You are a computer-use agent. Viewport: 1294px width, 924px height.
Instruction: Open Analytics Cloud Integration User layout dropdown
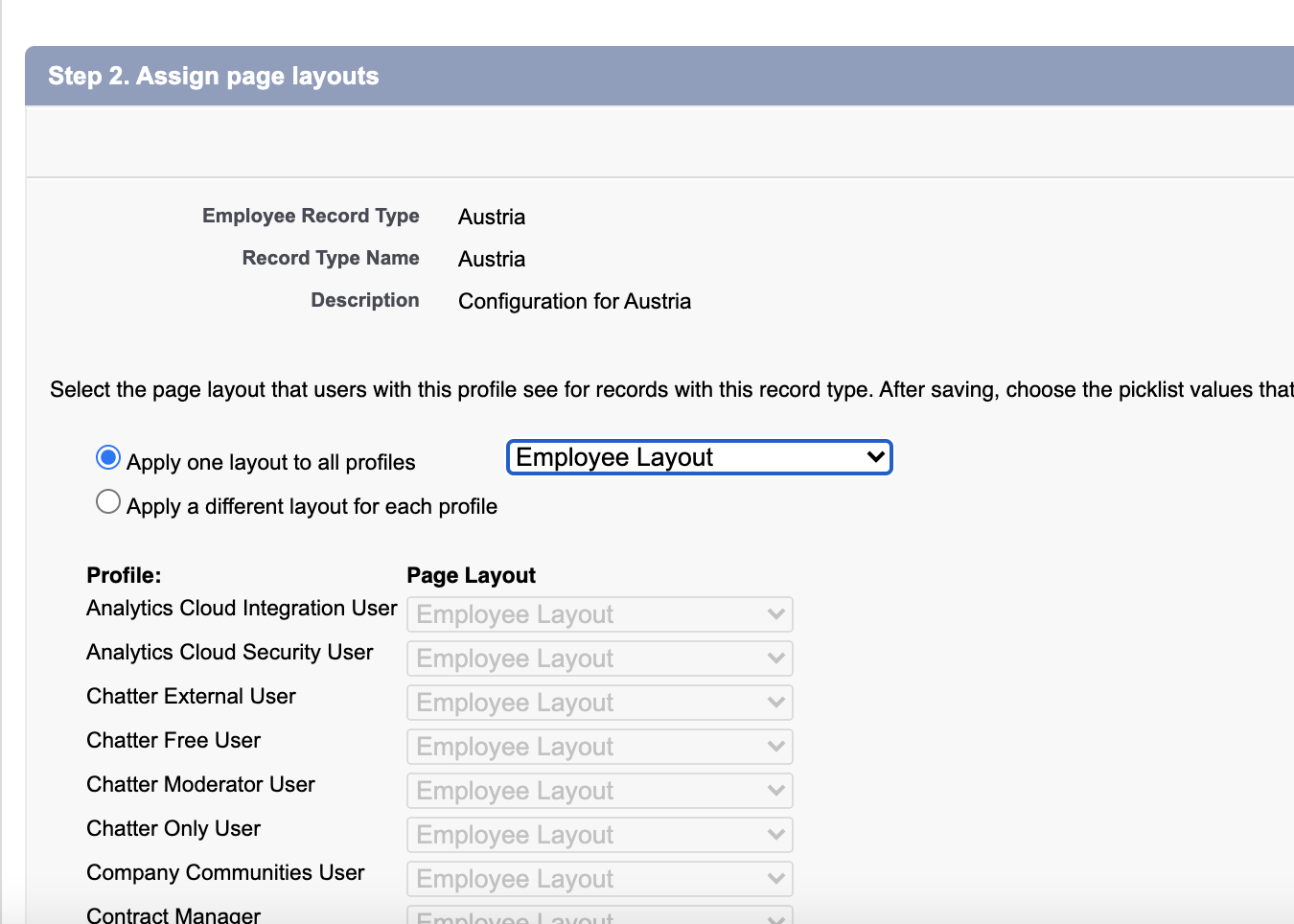tap(599, 614)
